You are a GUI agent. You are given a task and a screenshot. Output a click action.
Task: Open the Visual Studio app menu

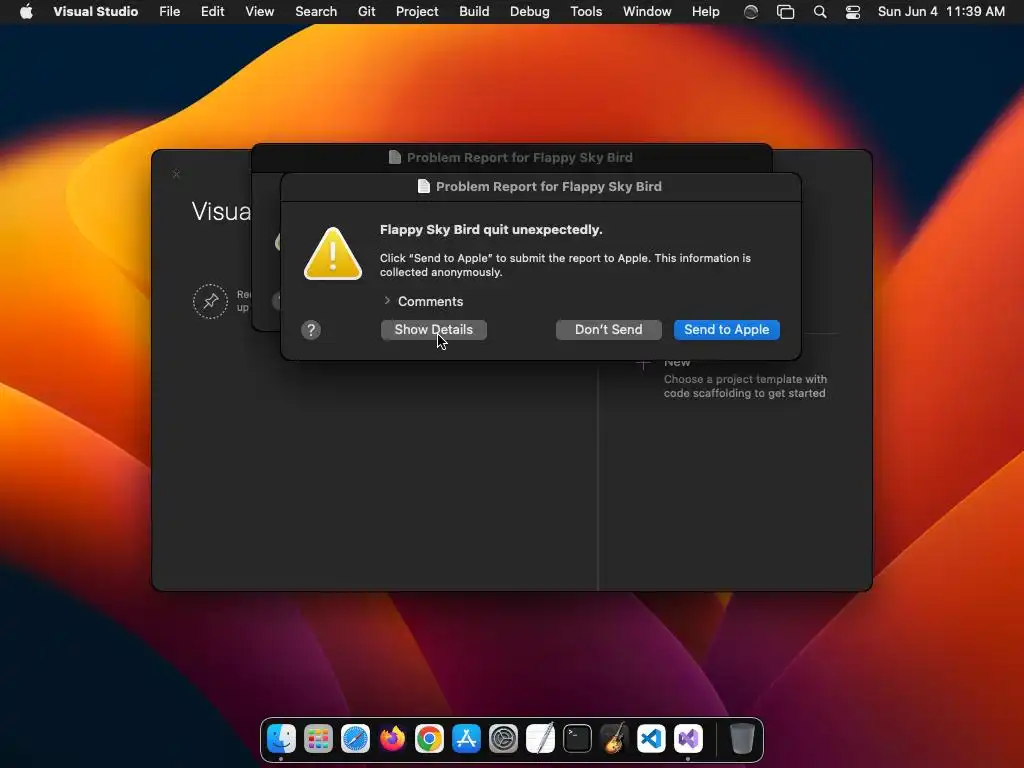(95, 12)
